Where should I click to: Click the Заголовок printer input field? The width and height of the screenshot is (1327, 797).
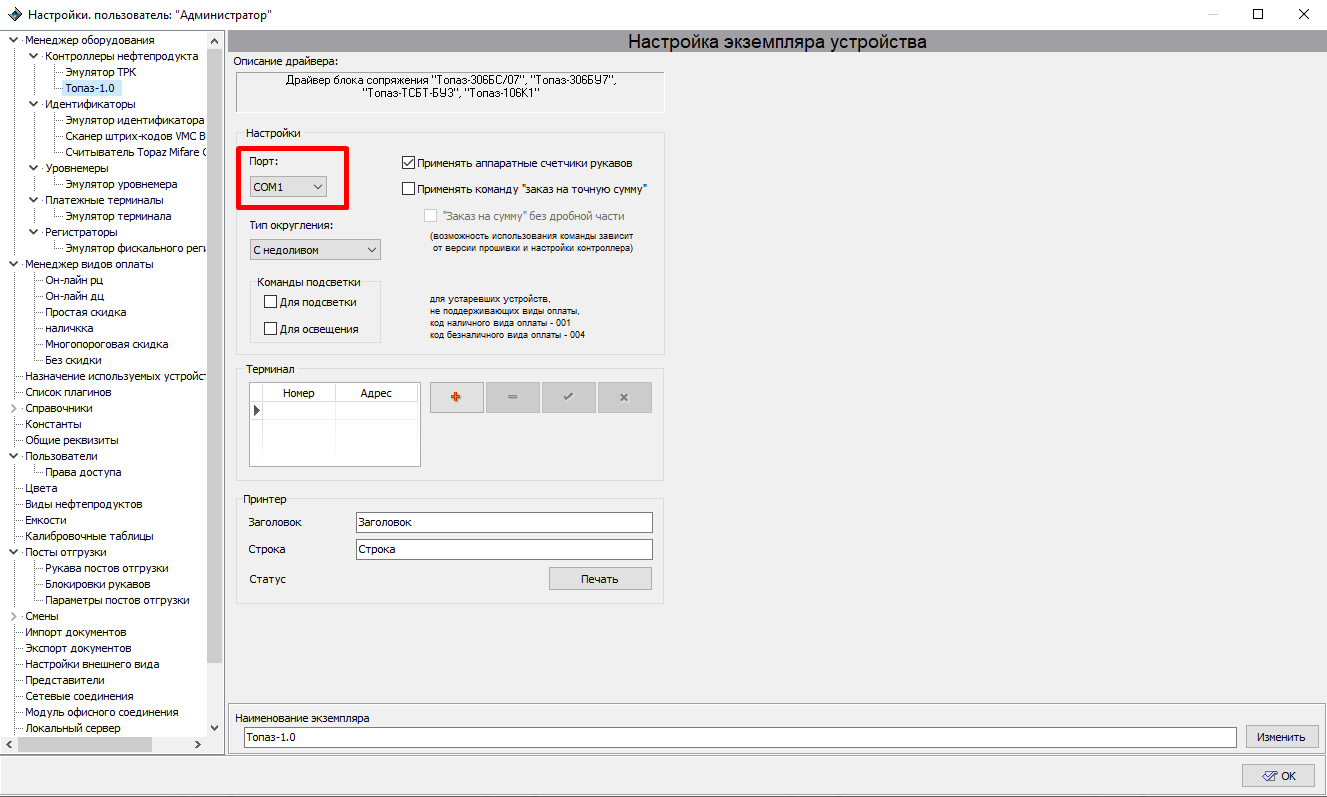coord(504,522)
